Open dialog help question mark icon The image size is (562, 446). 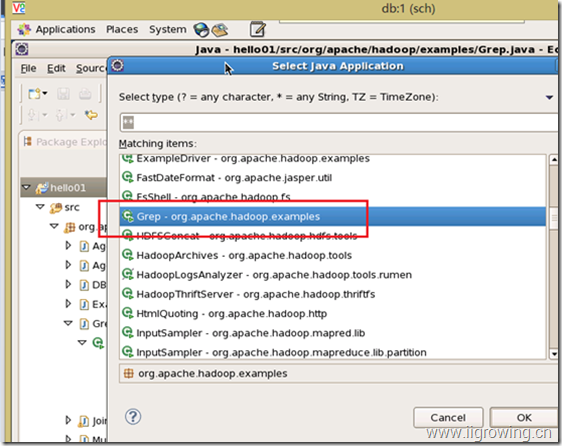(x=133, y=417)
